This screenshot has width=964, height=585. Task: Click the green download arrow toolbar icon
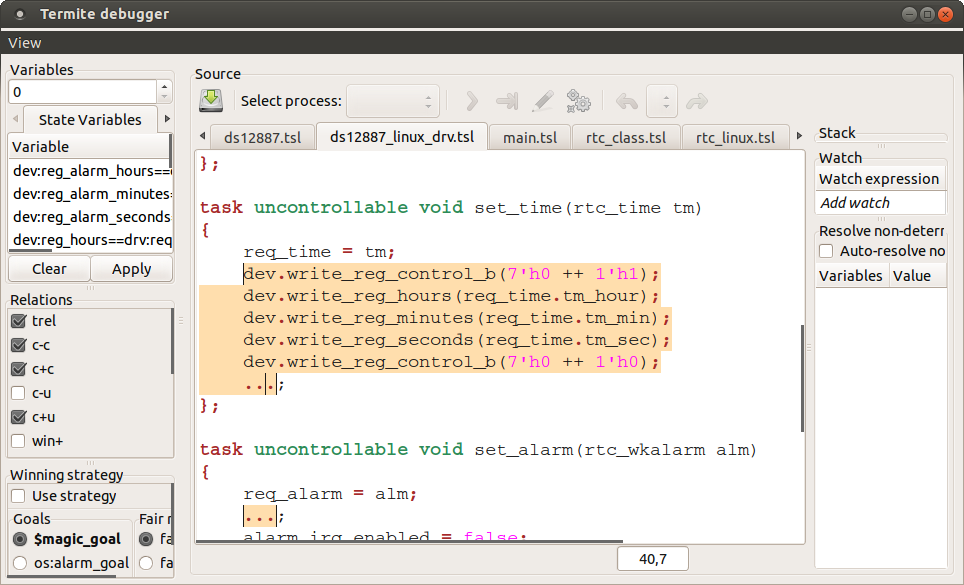[211, 100]
